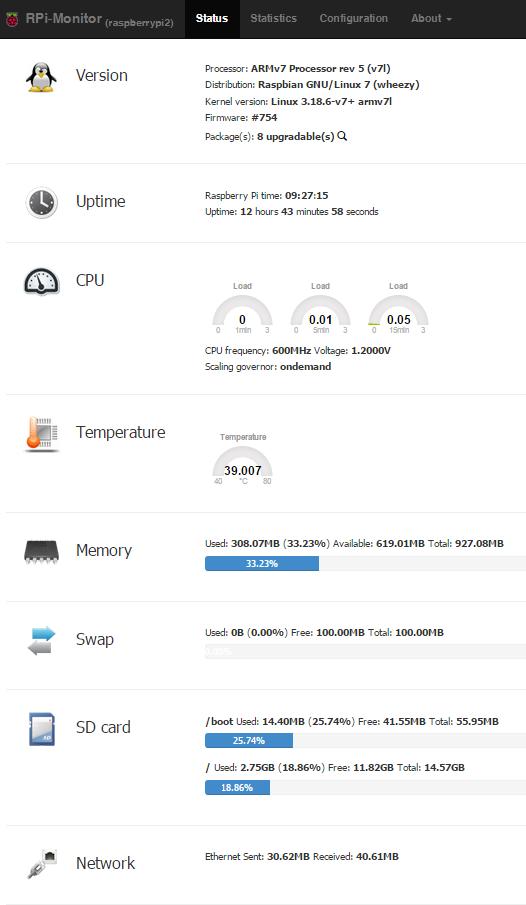The image size is (526, 905).
Task: Click the RPi-Monitor brand link
Action: click(x=99, y=20)
